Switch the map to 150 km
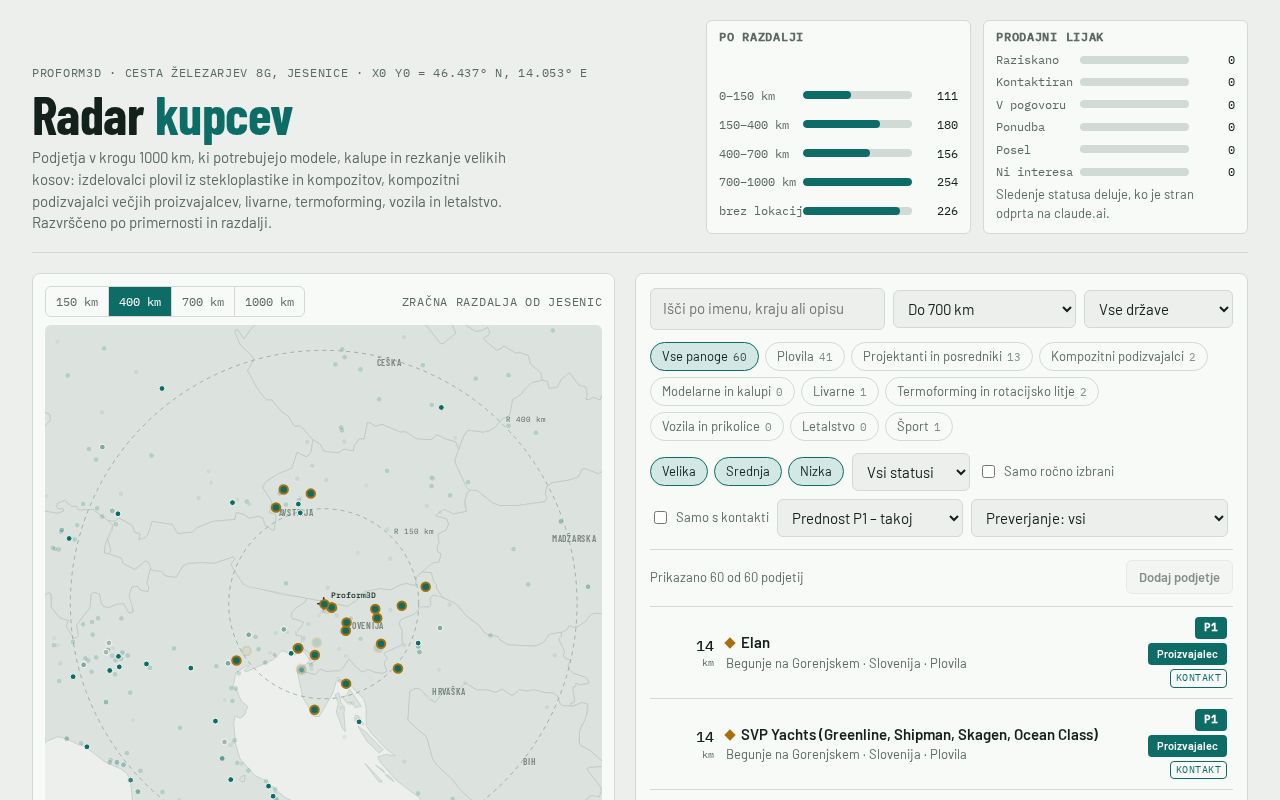Screen dimensions: 1280x800 tap(77, 302)
